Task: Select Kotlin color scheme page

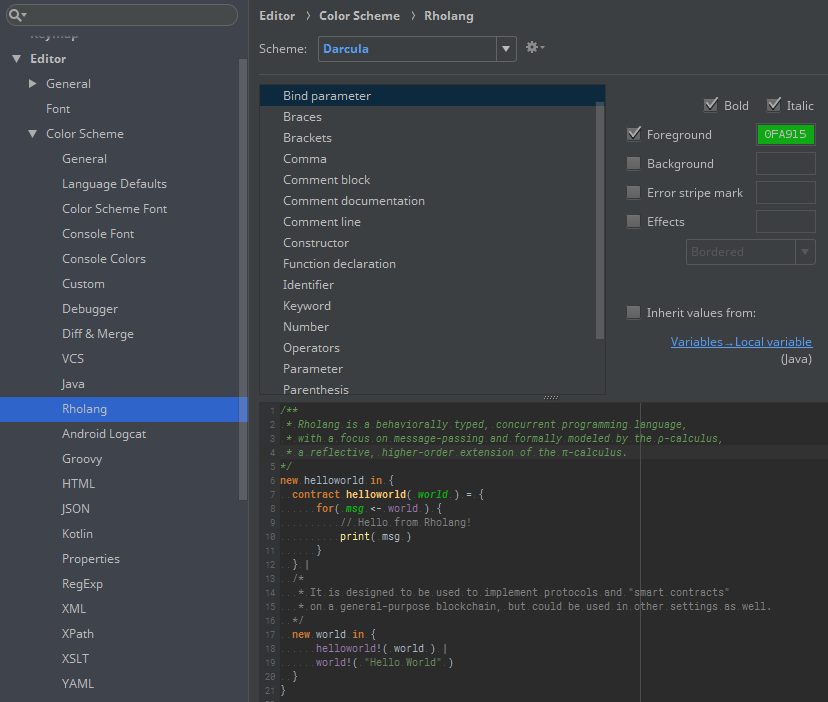Action: click(x=77, y=533)
